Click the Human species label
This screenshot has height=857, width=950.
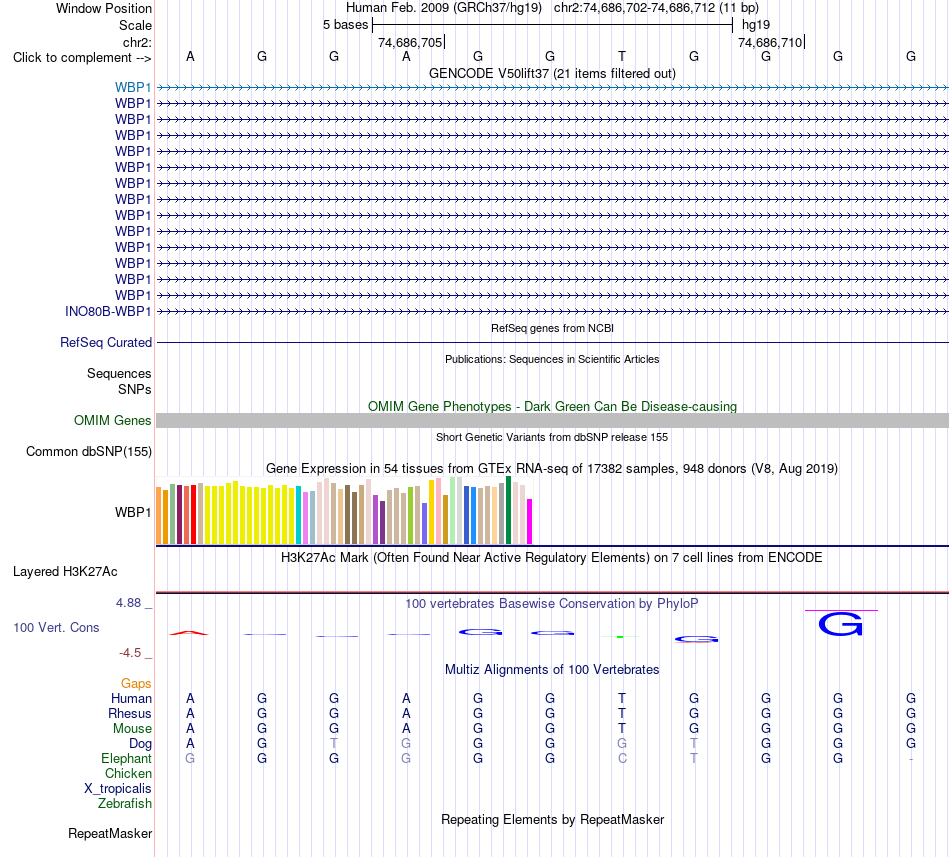131,699
